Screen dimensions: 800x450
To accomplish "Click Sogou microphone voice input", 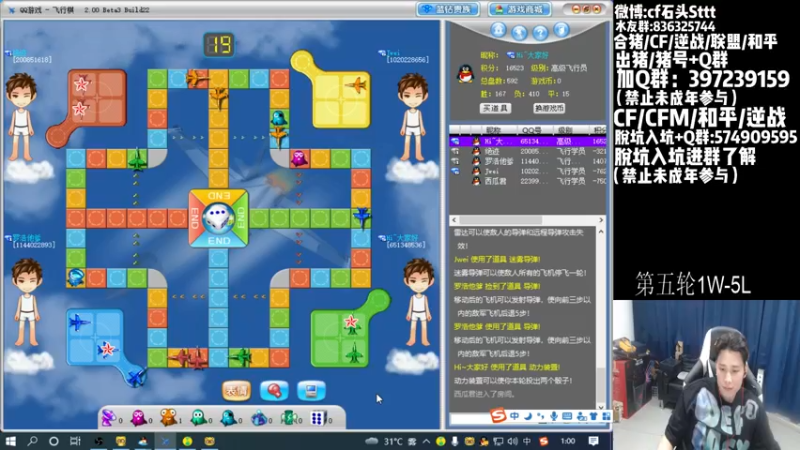I will point(554,416).
